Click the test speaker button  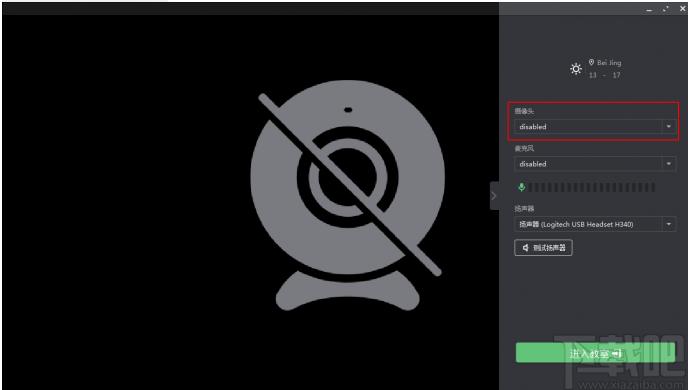(x=543, y=247)
